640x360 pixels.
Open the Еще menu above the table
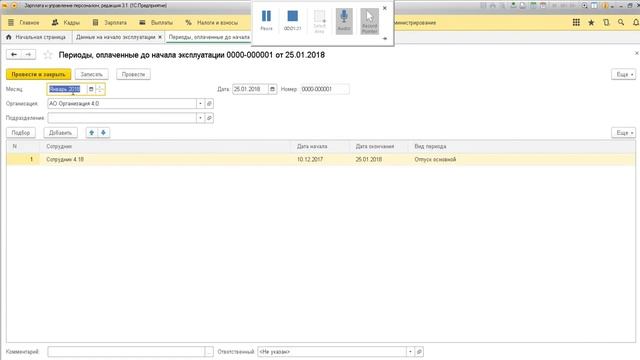[624, 133]
